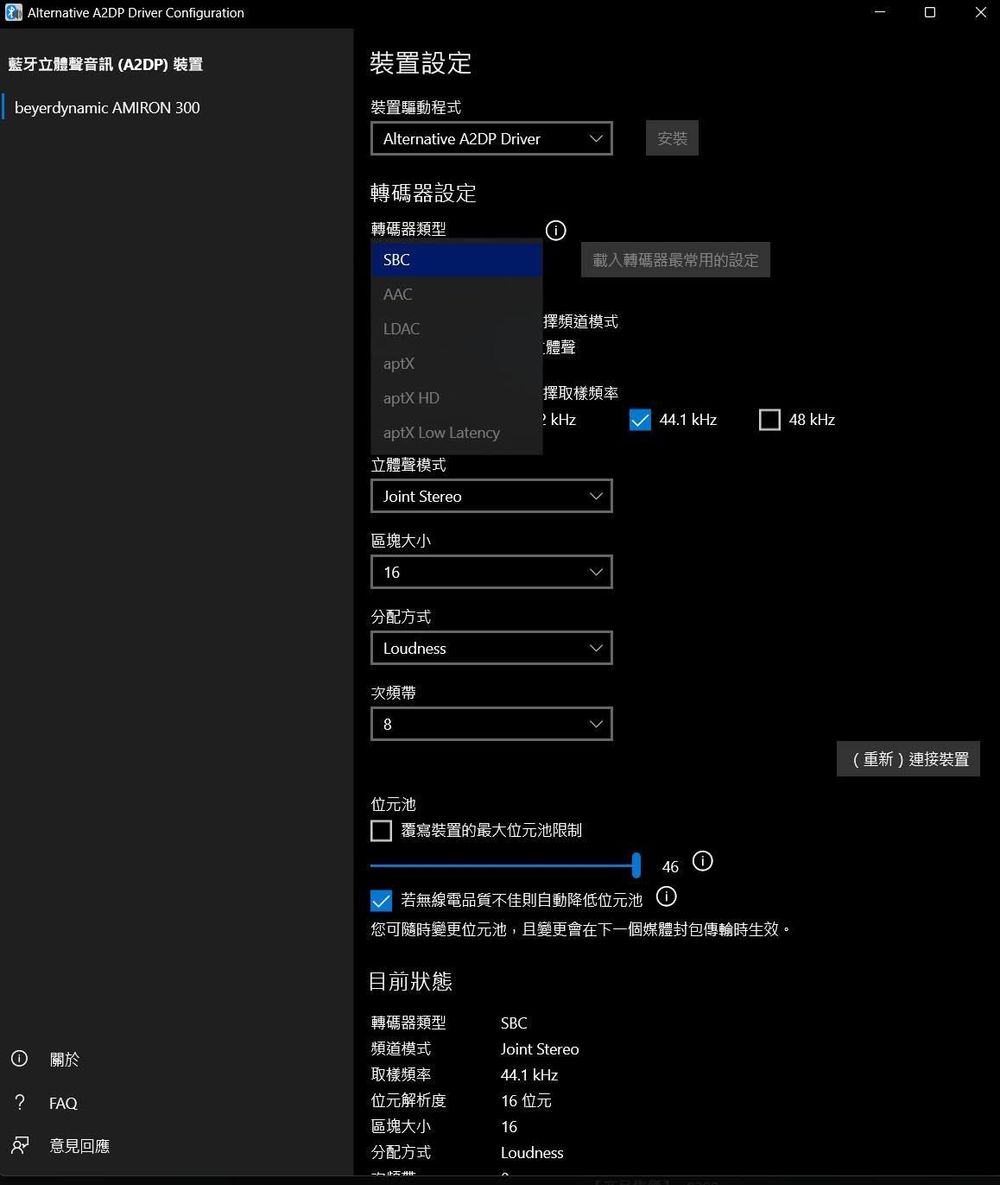Check the 48 kHz sampling rate
Screen dimensions: 1000x1185
(769, 420)
